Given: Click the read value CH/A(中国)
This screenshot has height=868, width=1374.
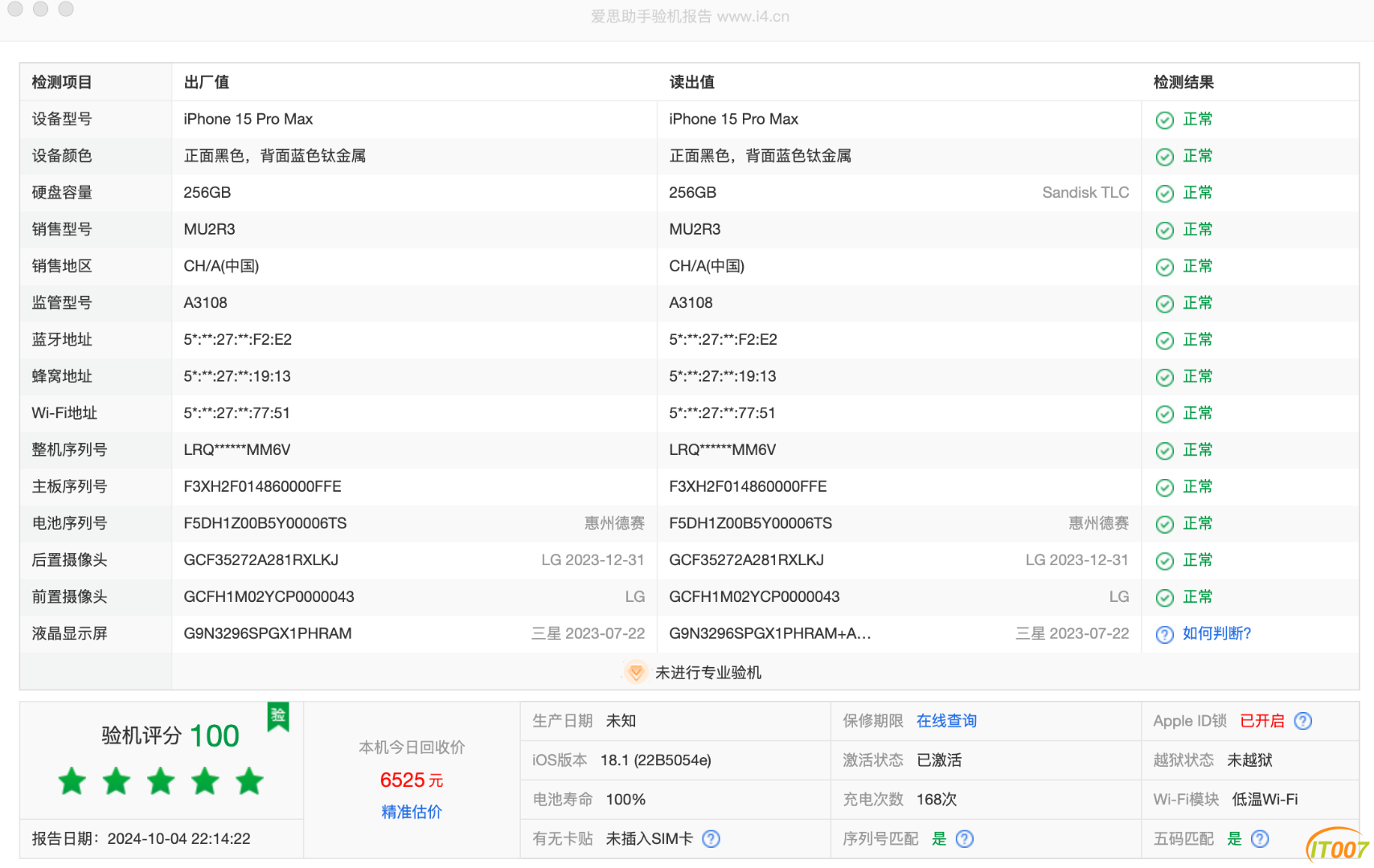Looking at the screenshot, I should coord(707,266).
